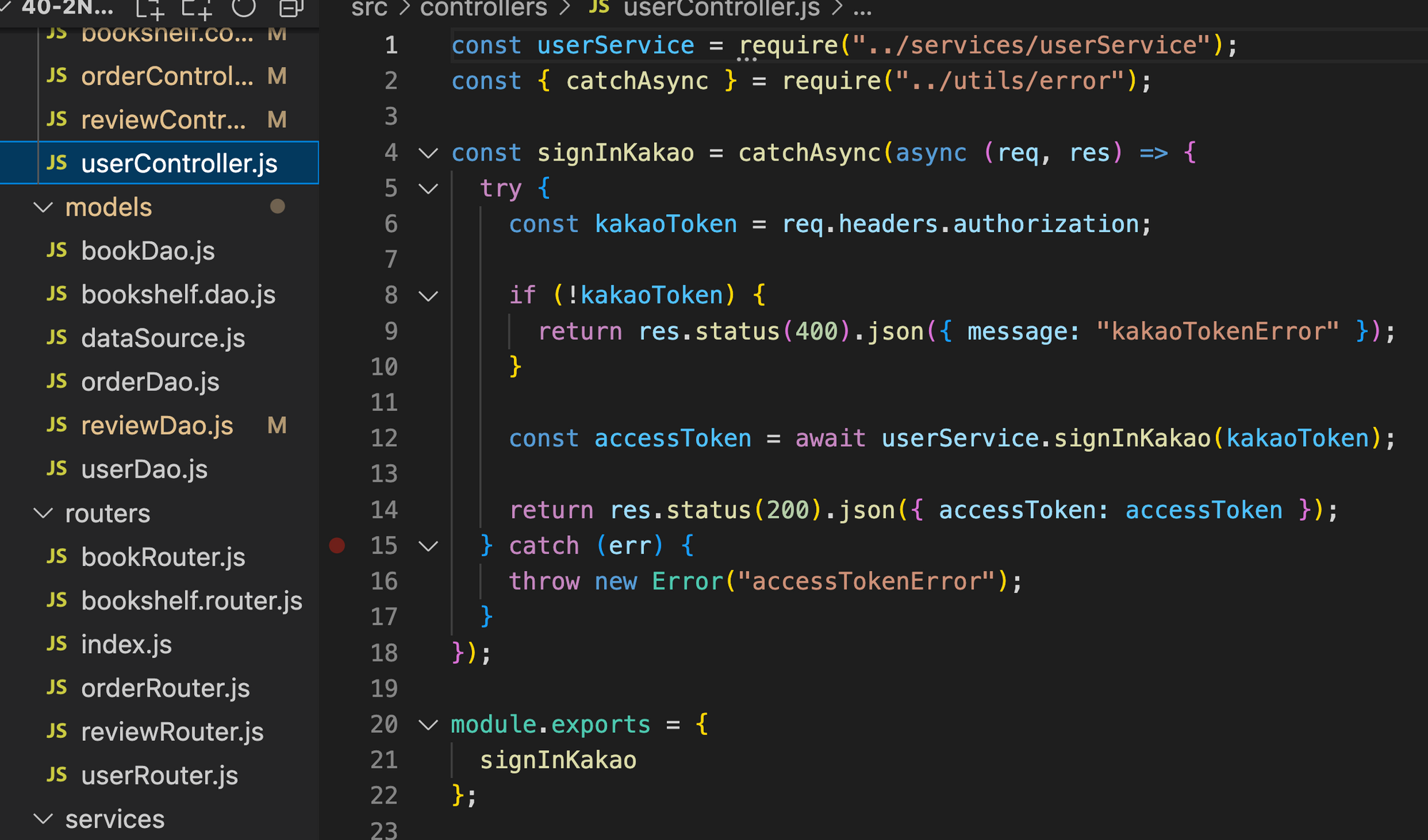1428x840 pixels.
Task: Open bookshelf.router.js file
Action: click(191, 601)
